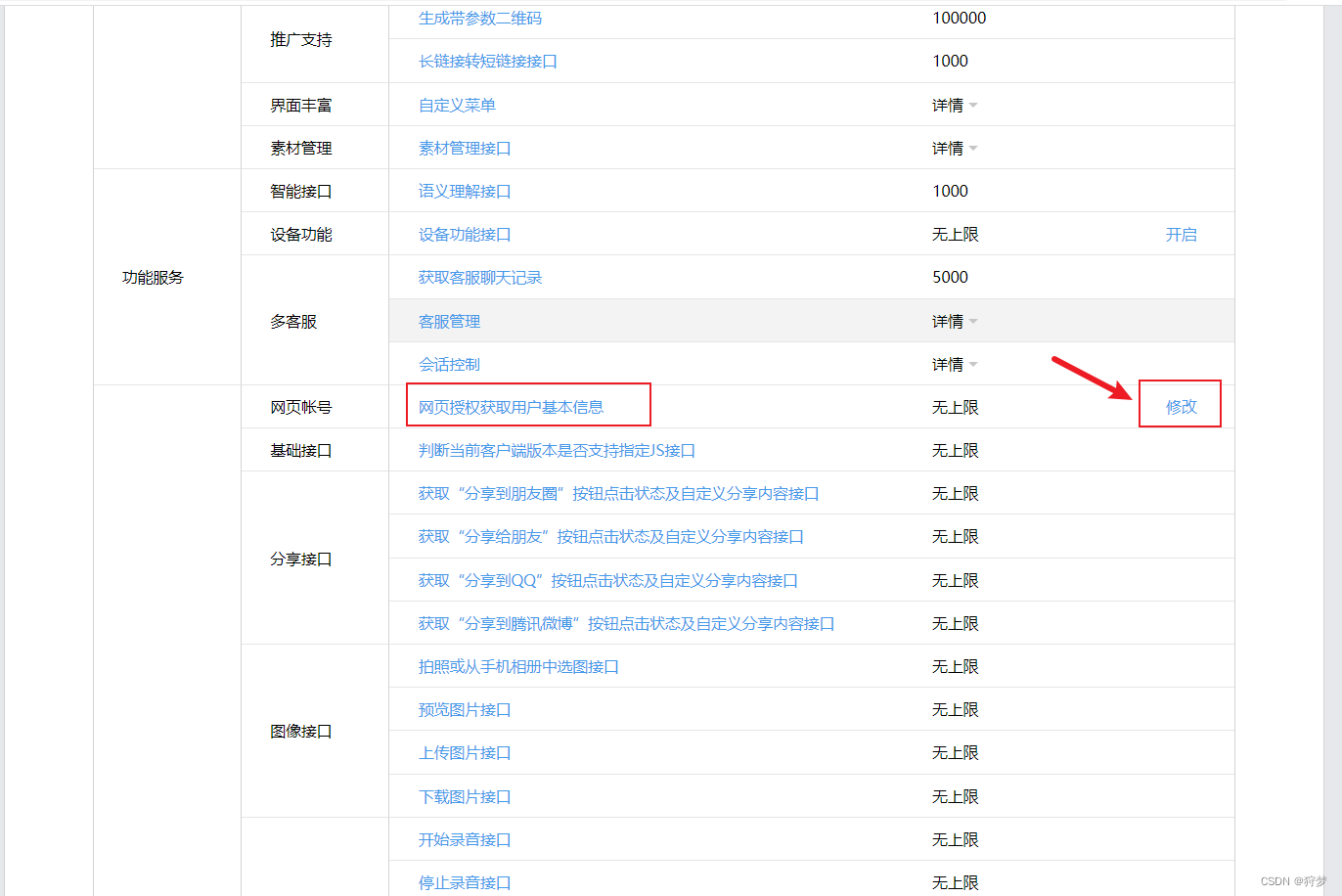Expand 详情 dropdown in 会话控制 row

[955, 365]
